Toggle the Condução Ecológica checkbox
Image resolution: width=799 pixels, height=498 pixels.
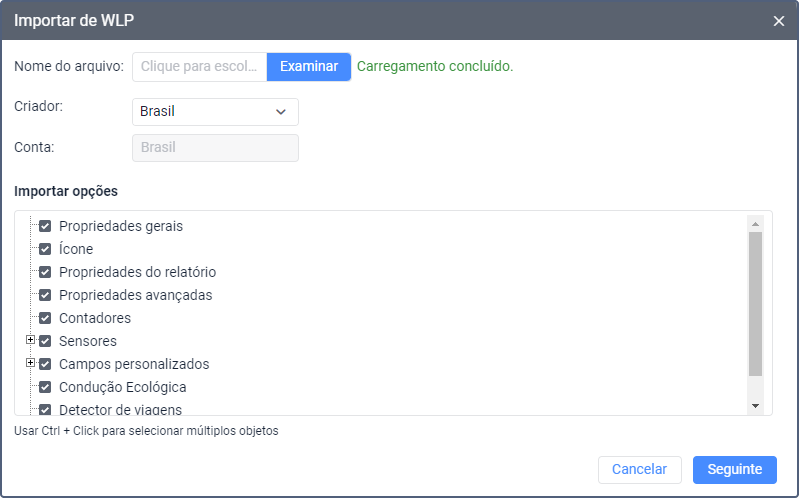click(x=45, y=387)
